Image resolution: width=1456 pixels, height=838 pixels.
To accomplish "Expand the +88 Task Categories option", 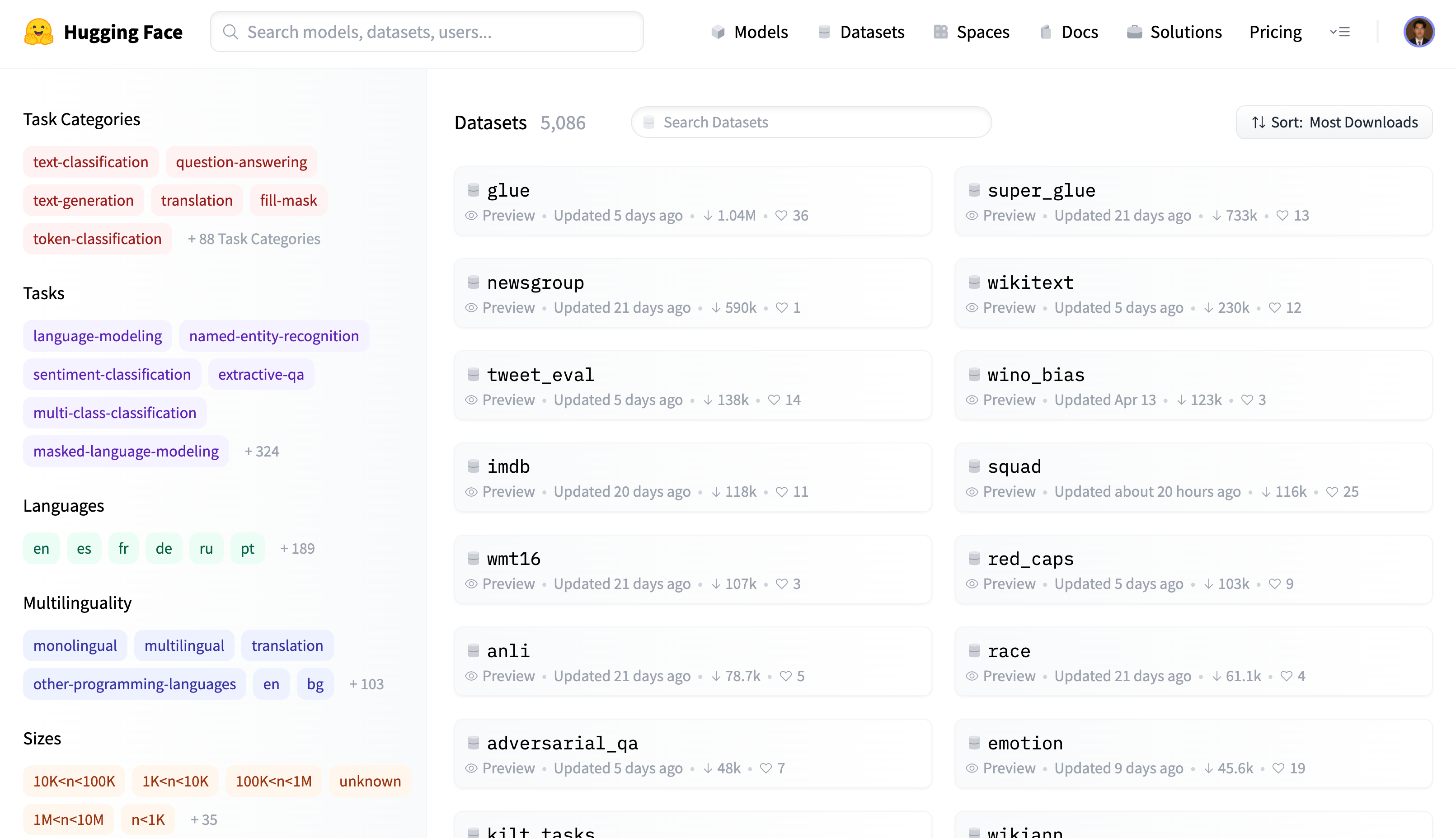I will coord(253,238).
